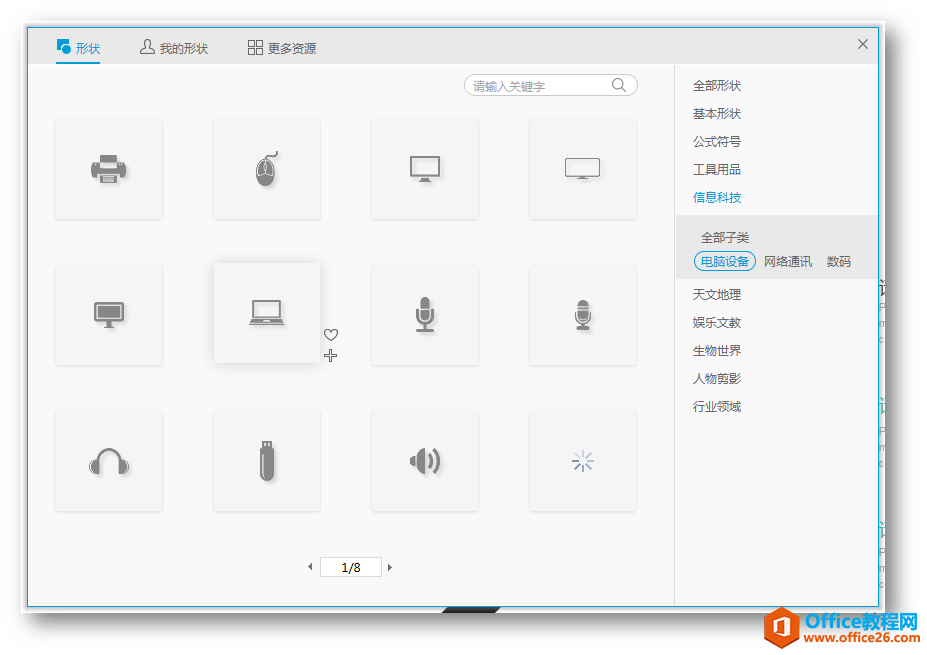Choose the desktop monitor shape

coord(424,168)
